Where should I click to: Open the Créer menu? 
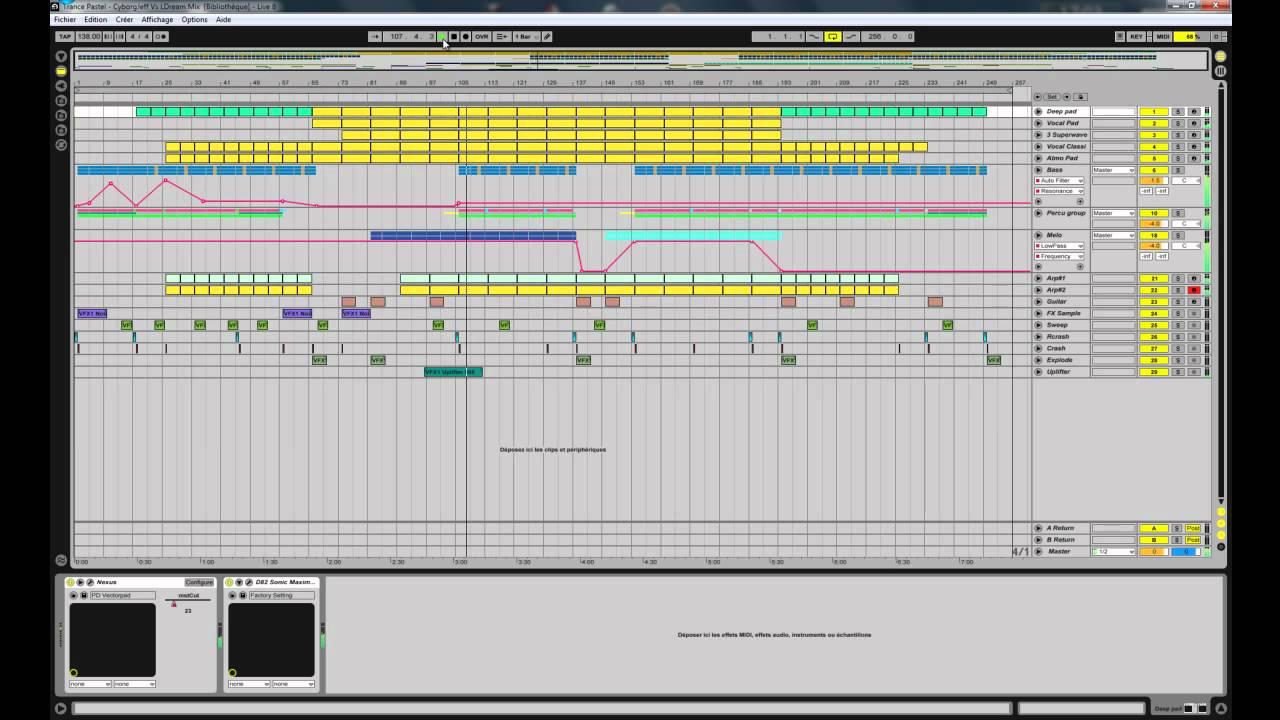tap(124, 20)
